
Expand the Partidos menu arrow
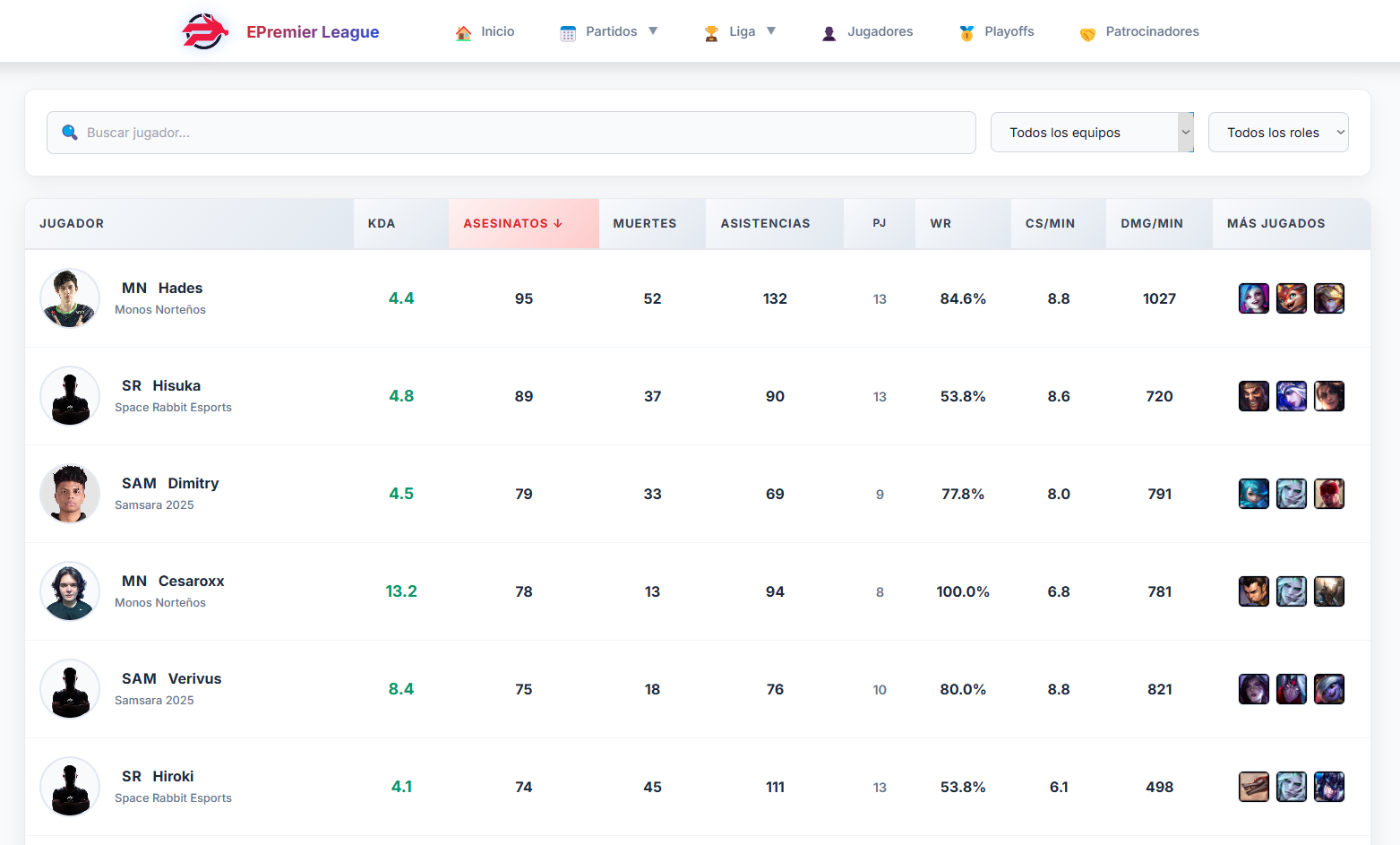point(653,31)
